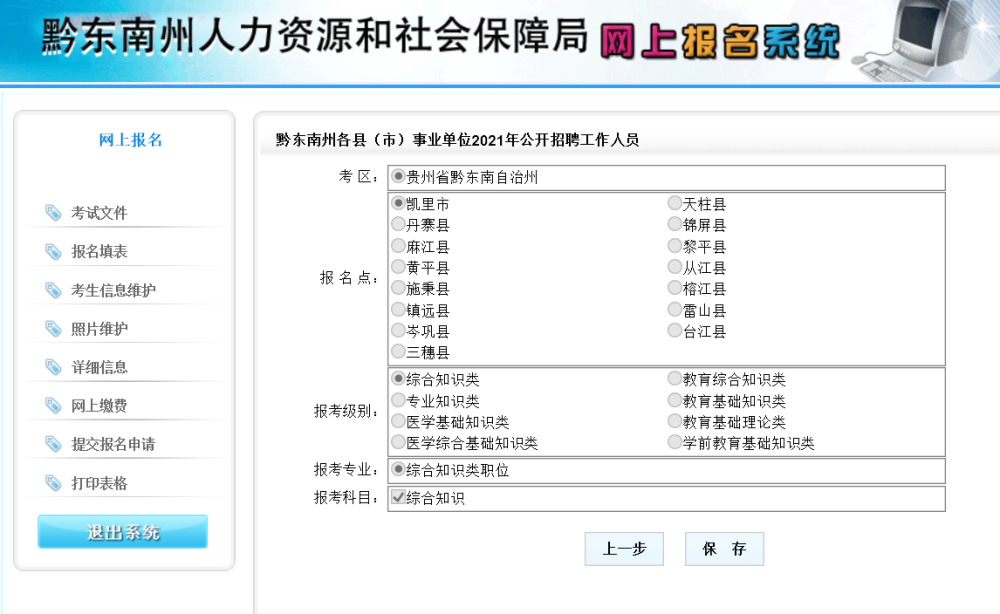Click the tag icon beside 考试文件
The width and height of the screenshot is (1000, 614).
(x=53, y=212)
